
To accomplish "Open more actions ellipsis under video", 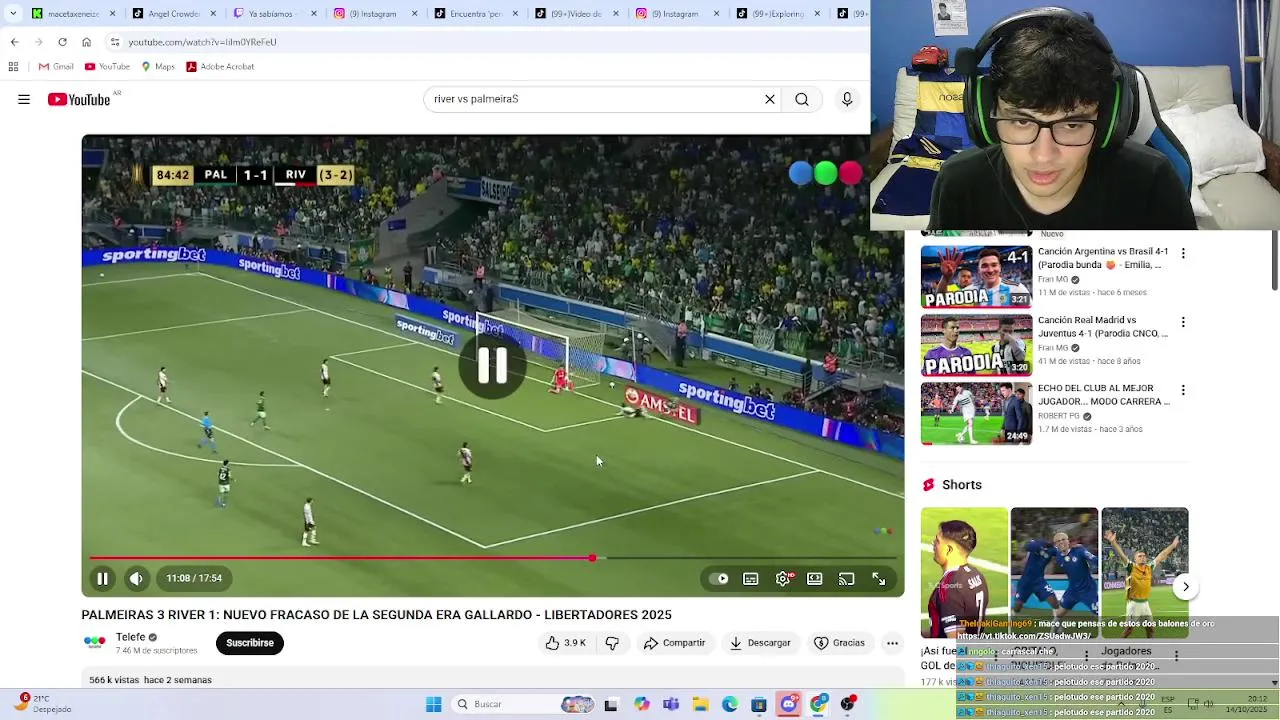I will point(893,643).
